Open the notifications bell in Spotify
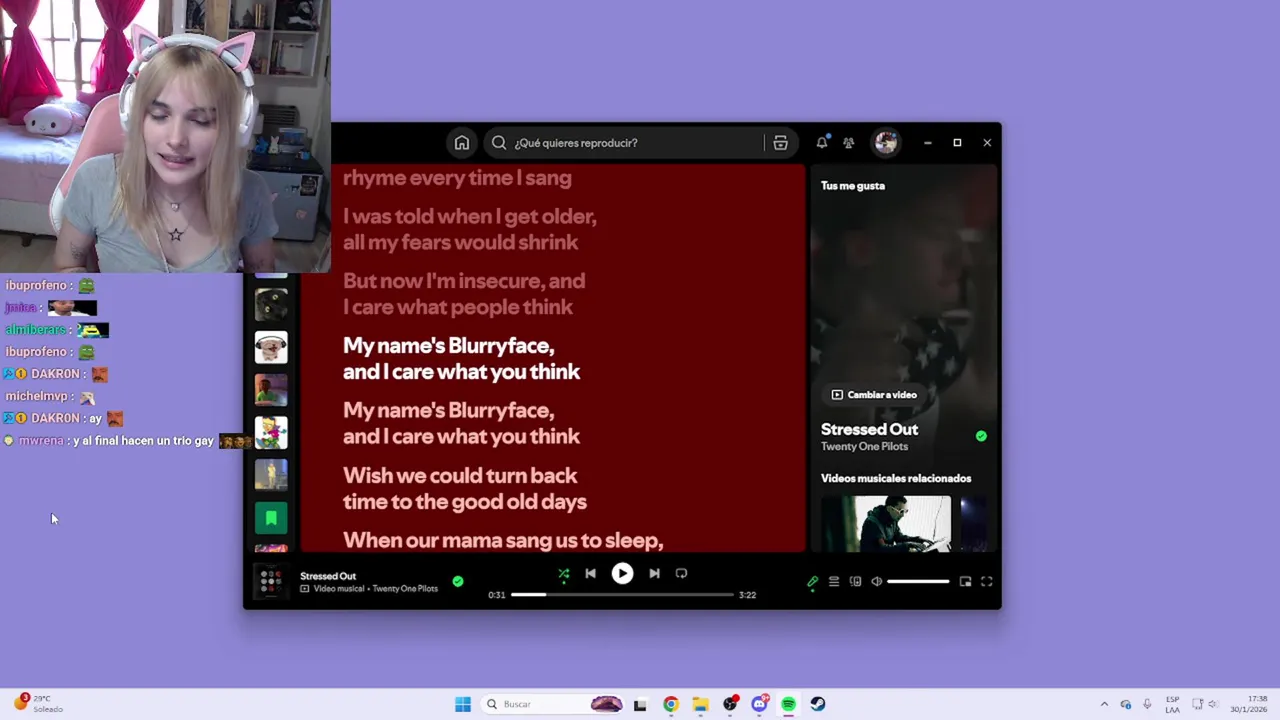 pyautogui.click(x=822, y=143)
